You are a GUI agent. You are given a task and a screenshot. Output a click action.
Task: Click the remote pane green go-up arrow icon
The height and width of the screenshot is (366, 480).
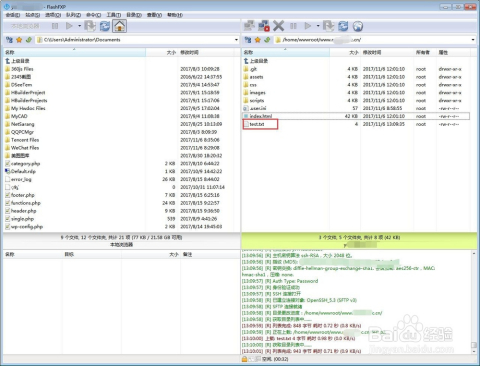pyautogui.click(x=267, y=40)
